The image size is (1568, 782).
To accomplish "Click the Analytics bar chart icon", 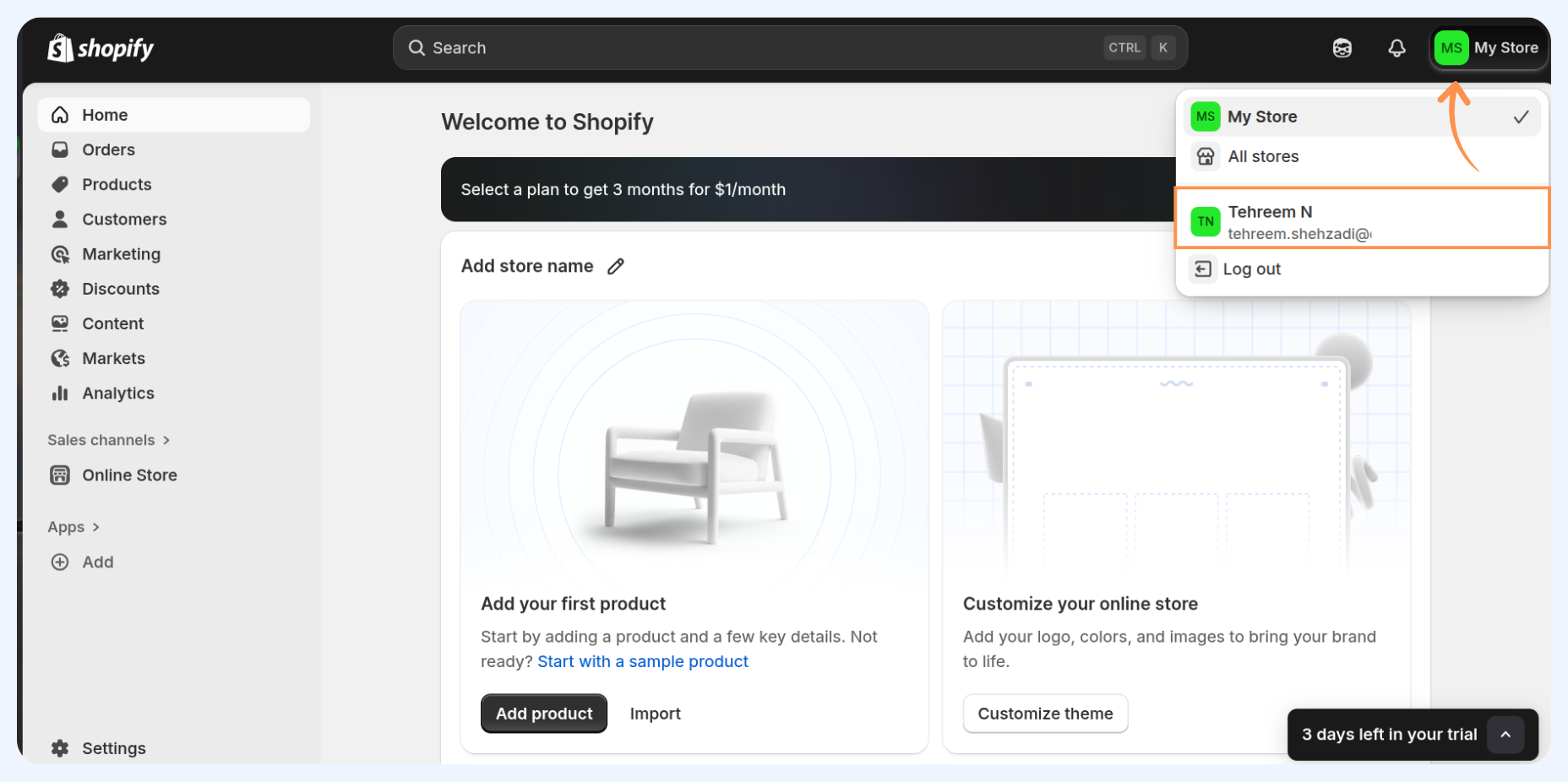I will 60,393.
